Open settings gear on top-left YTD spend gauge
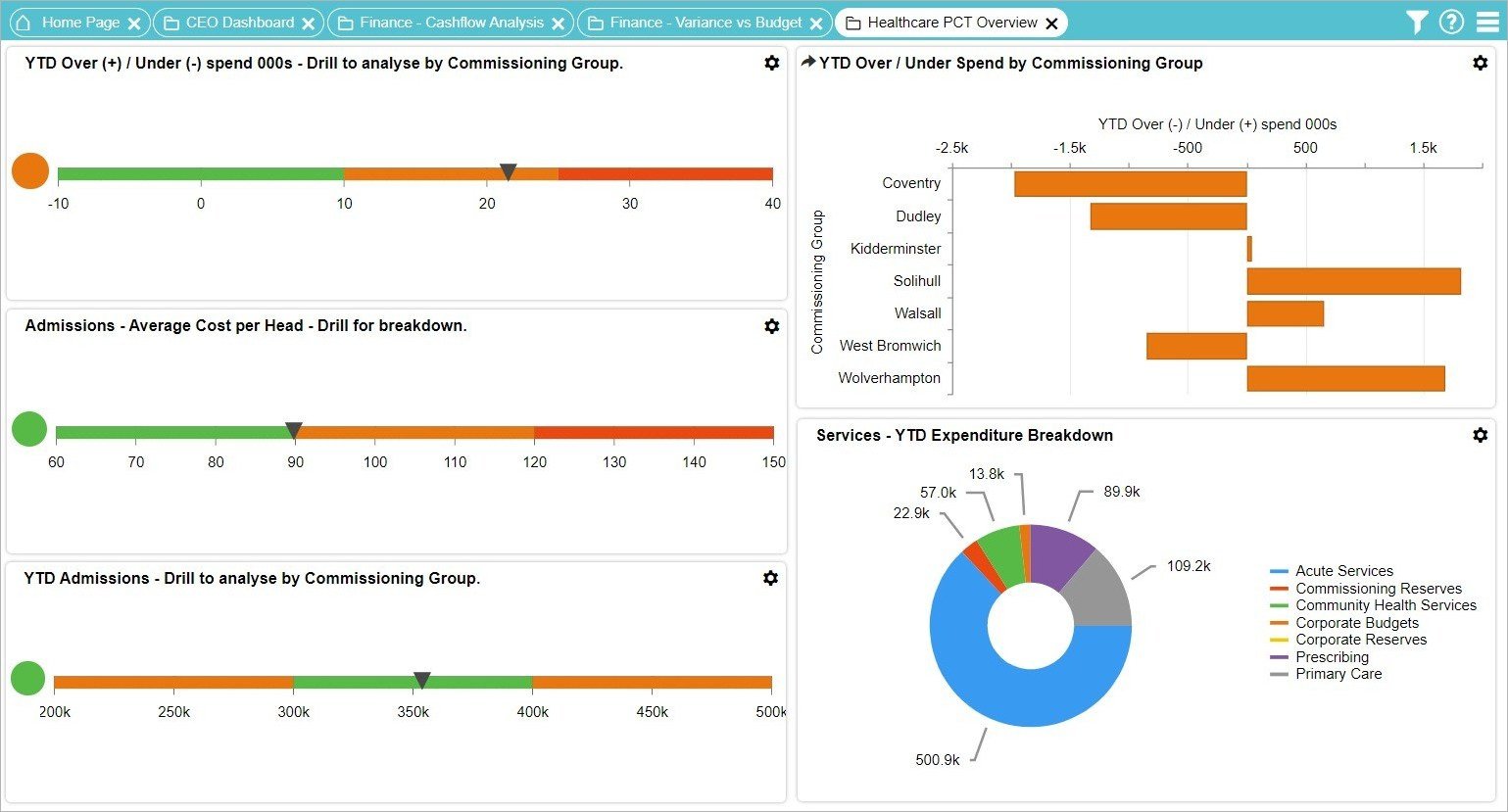1508x812 pixels. coord(771,62)
